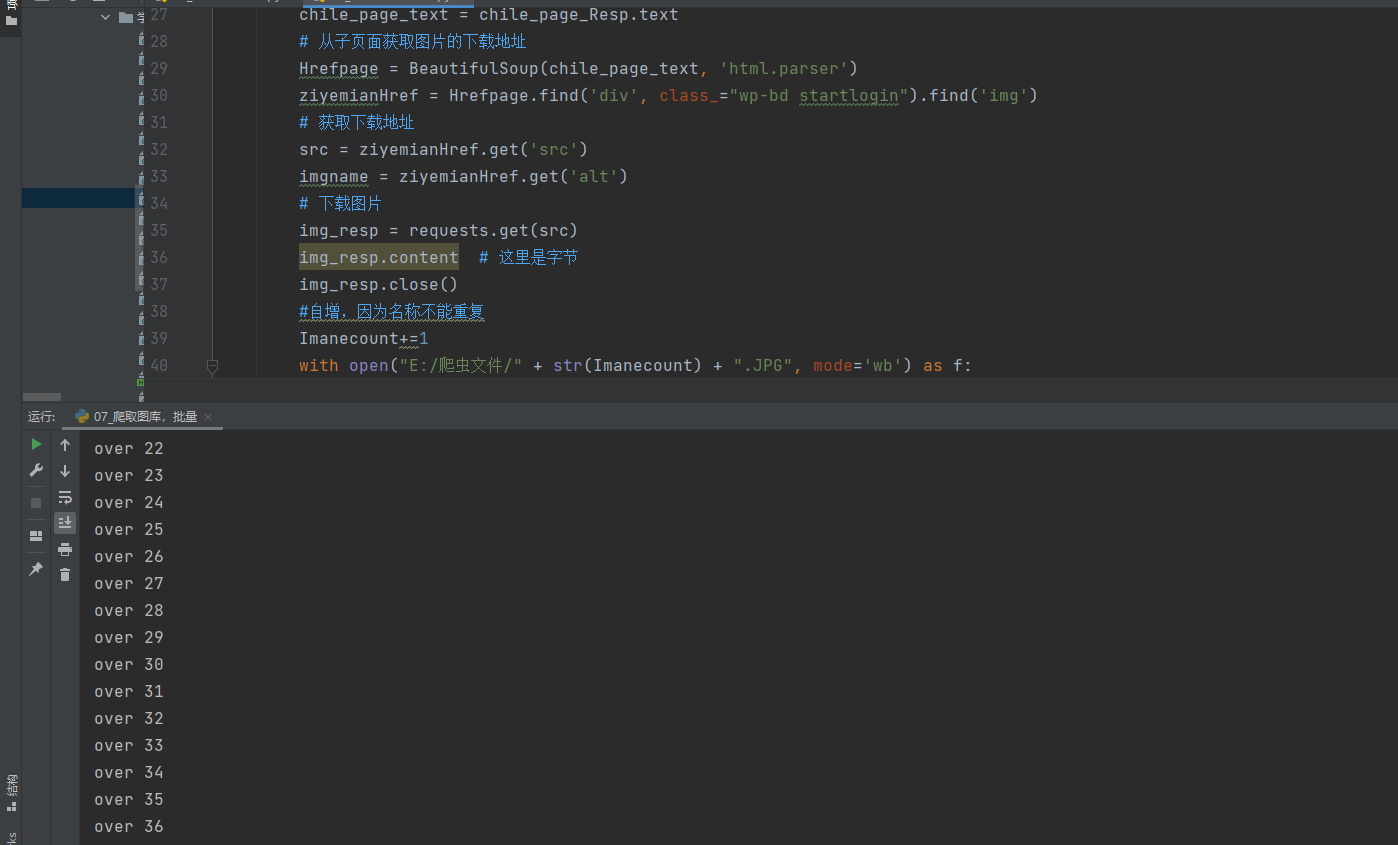Collapse the folder chevron in the project tree

pos(106,17)
